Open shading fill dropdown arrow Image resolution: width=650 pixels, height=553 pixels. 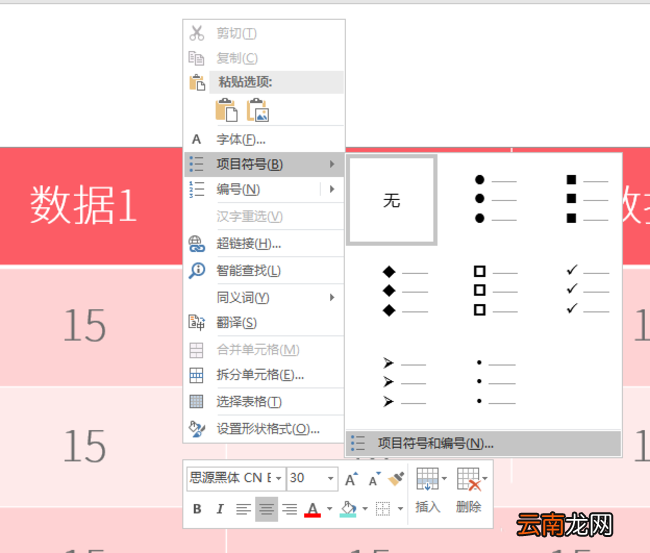pyautogui.click(x=365, y=509)
